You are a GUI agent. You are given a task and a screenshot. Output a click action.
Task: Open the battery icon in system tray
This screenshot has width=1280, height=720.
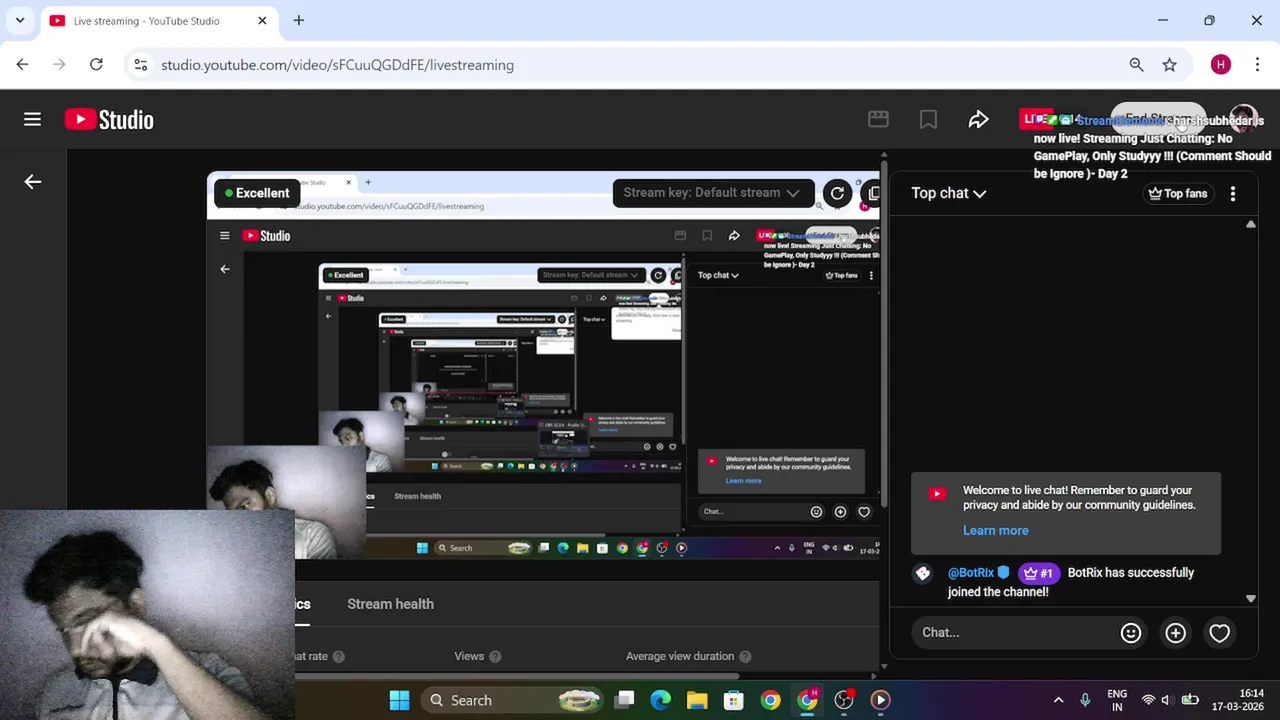click(x=1190, y=700)
